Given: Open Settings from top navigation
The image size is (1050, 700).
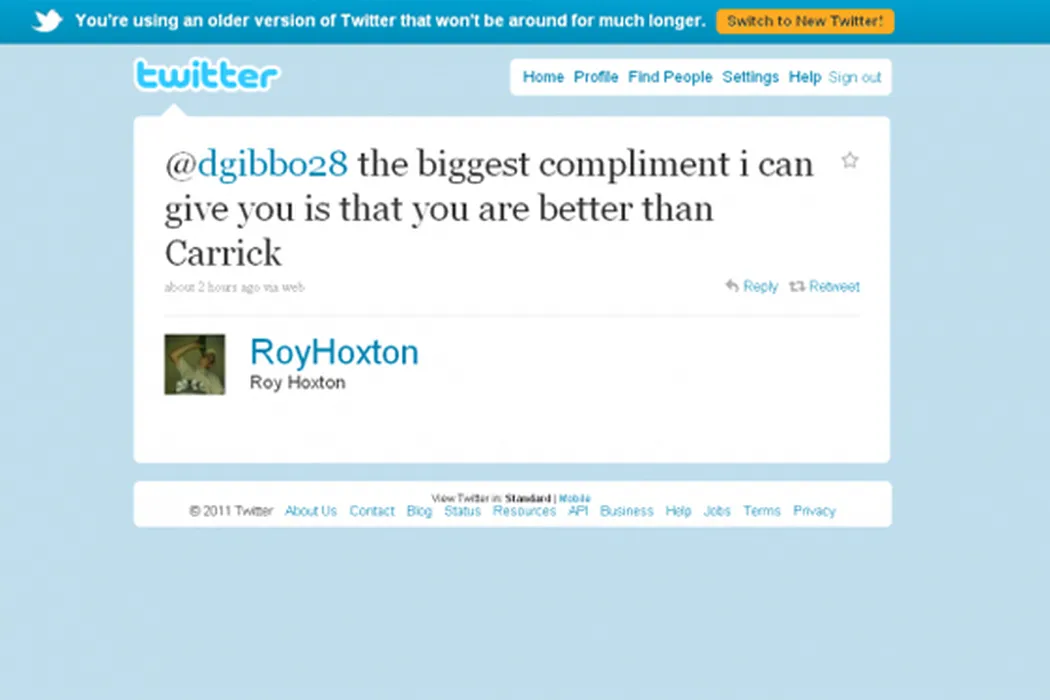Looking at the screenshot, I should tap(750, 77).
